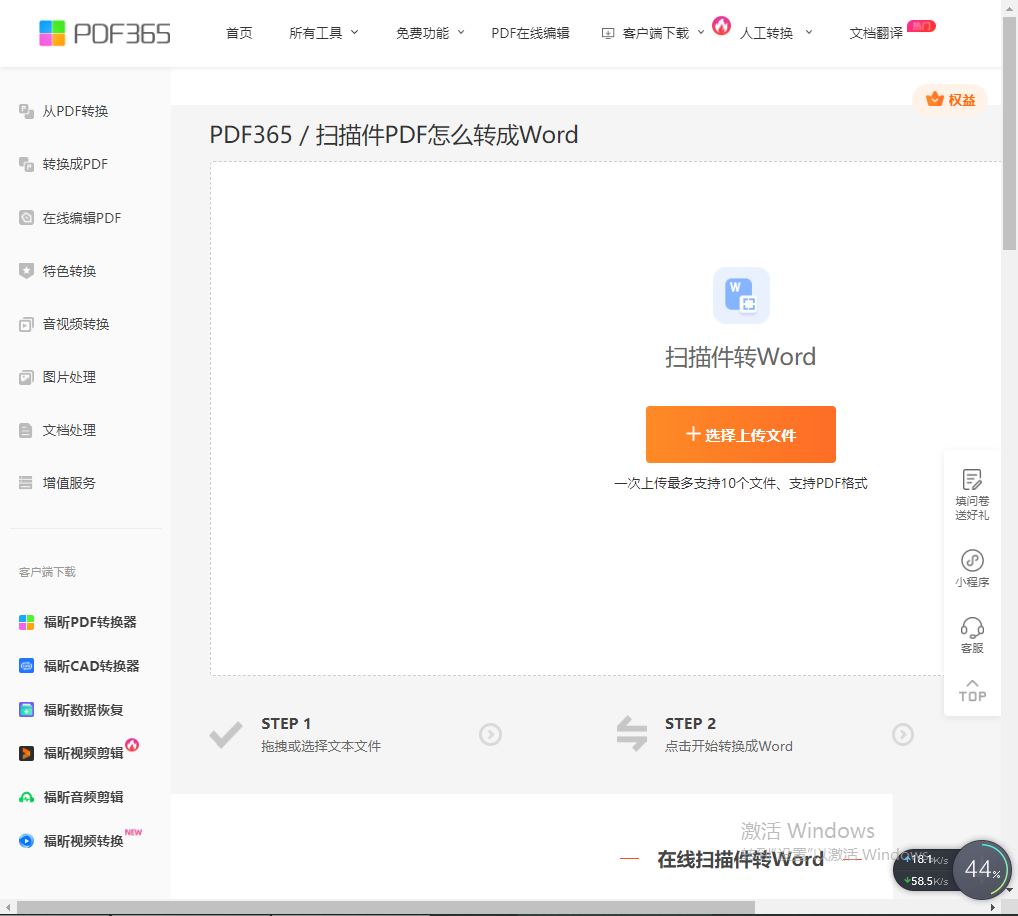Click the 选择上传文件 upload button

pos(741,434)
